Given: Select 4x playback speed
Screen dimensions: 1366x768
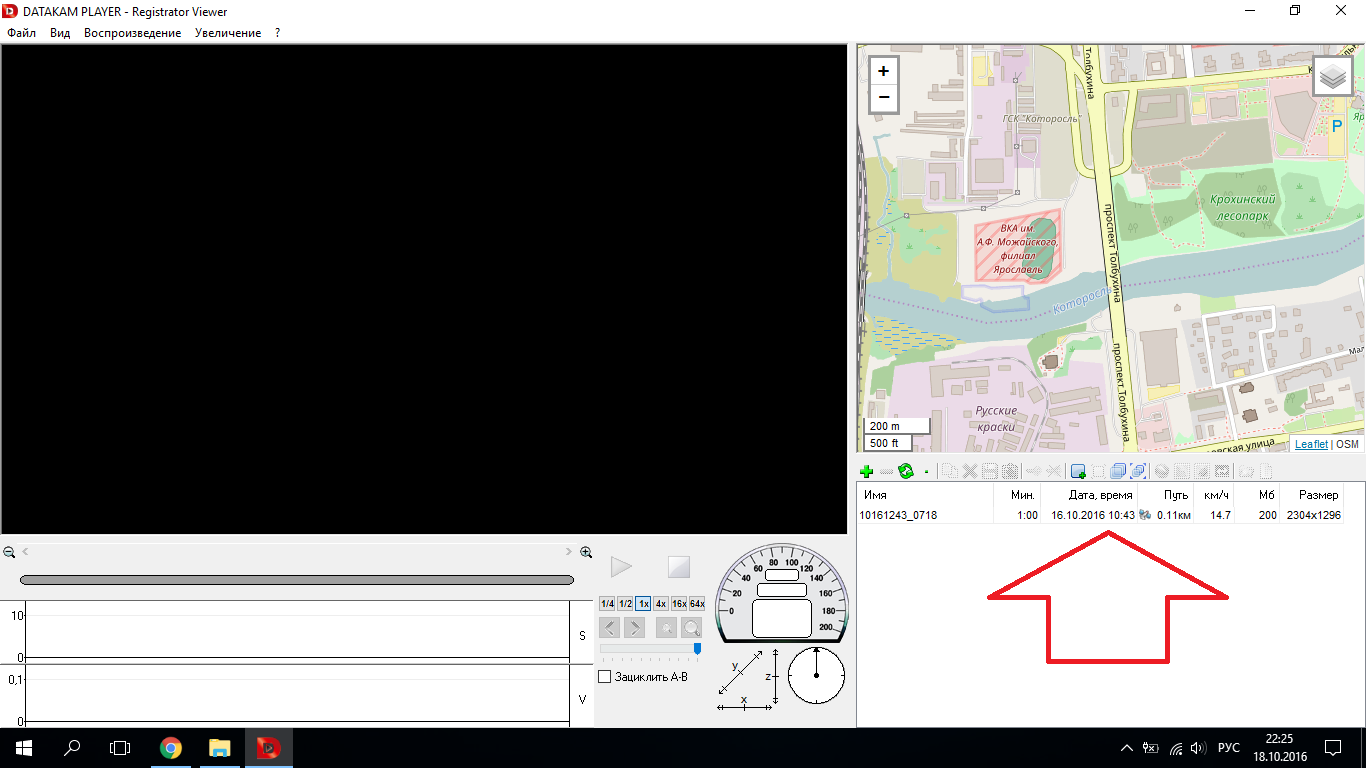Looking at the screenshot, I should (x=661, y=604).
